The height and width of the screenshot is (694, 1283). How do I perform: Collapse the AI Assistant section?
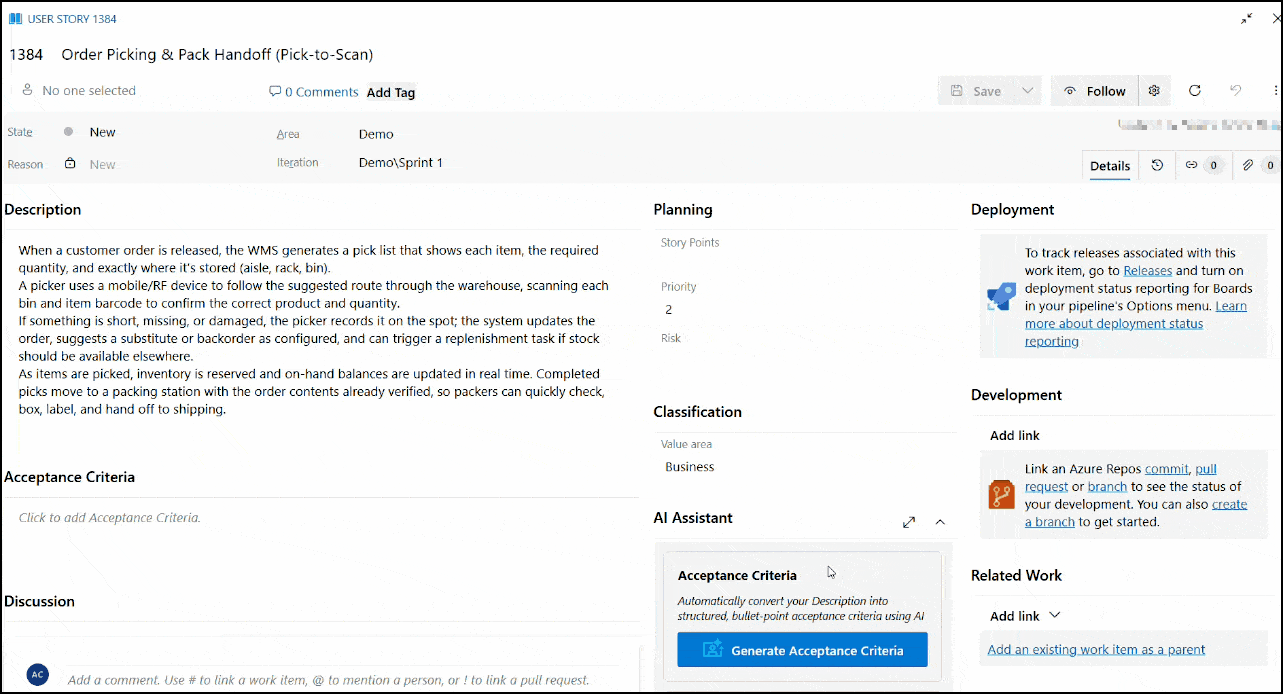940,522
